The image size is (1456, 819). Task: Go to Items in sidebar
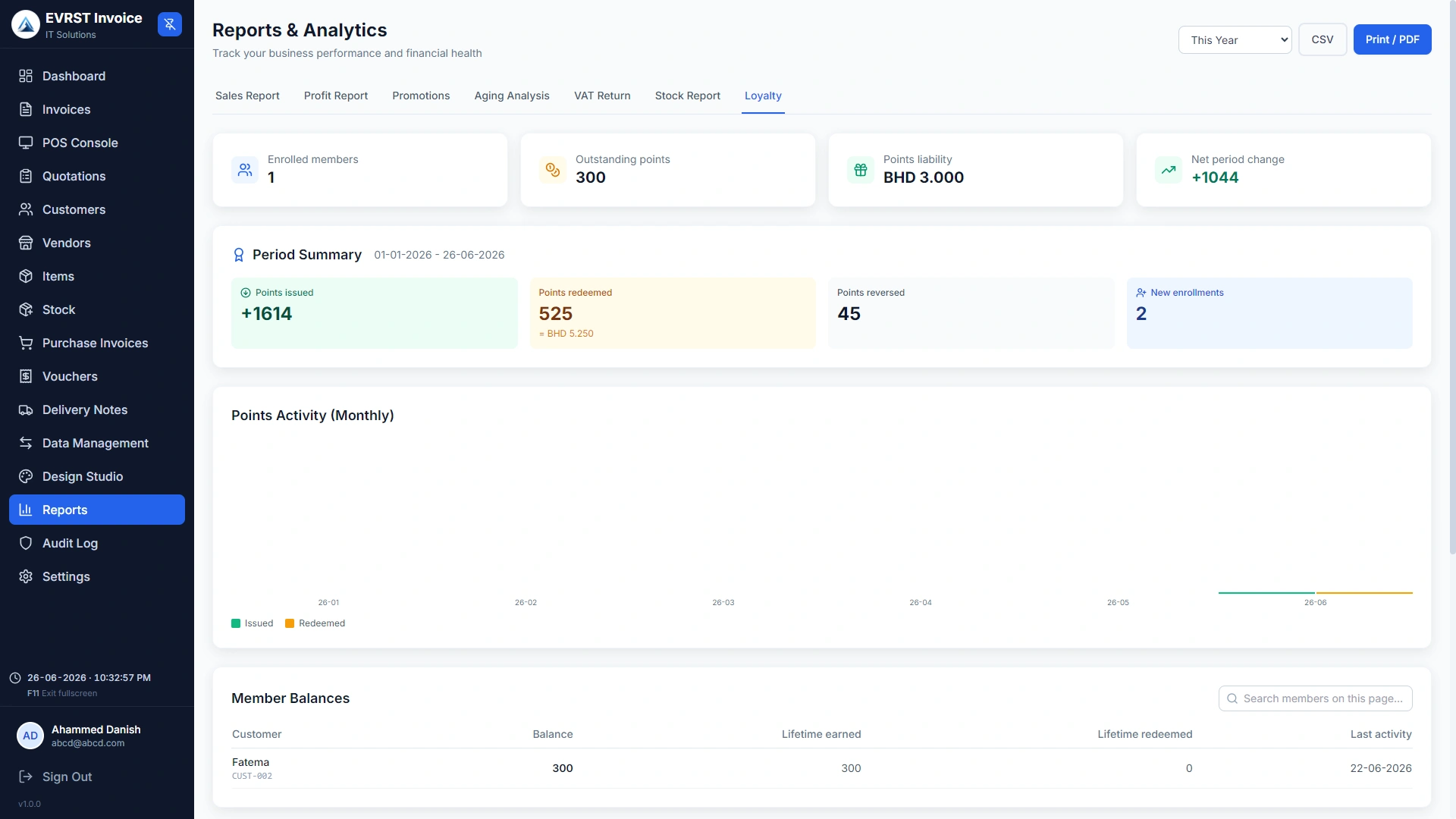coord(97,276)
